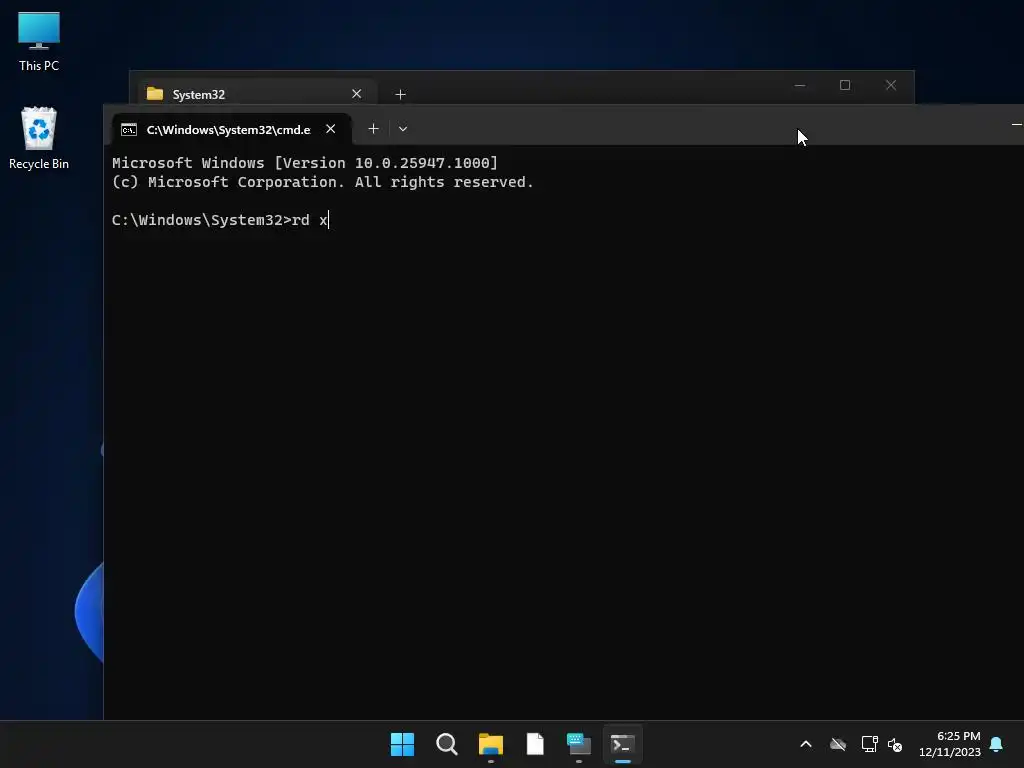Click the cmd icon on the terminal tab
Screen dimensions: 1024x768
tap(129, 130)
